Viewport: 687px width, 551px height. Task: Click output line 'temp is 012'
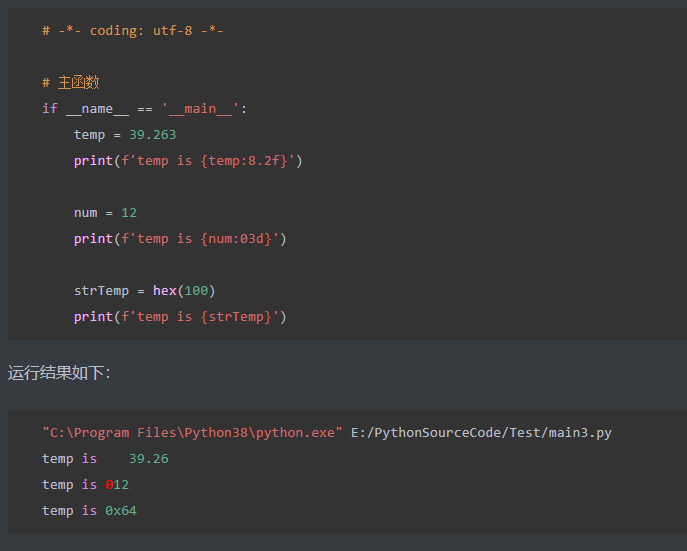85,484
